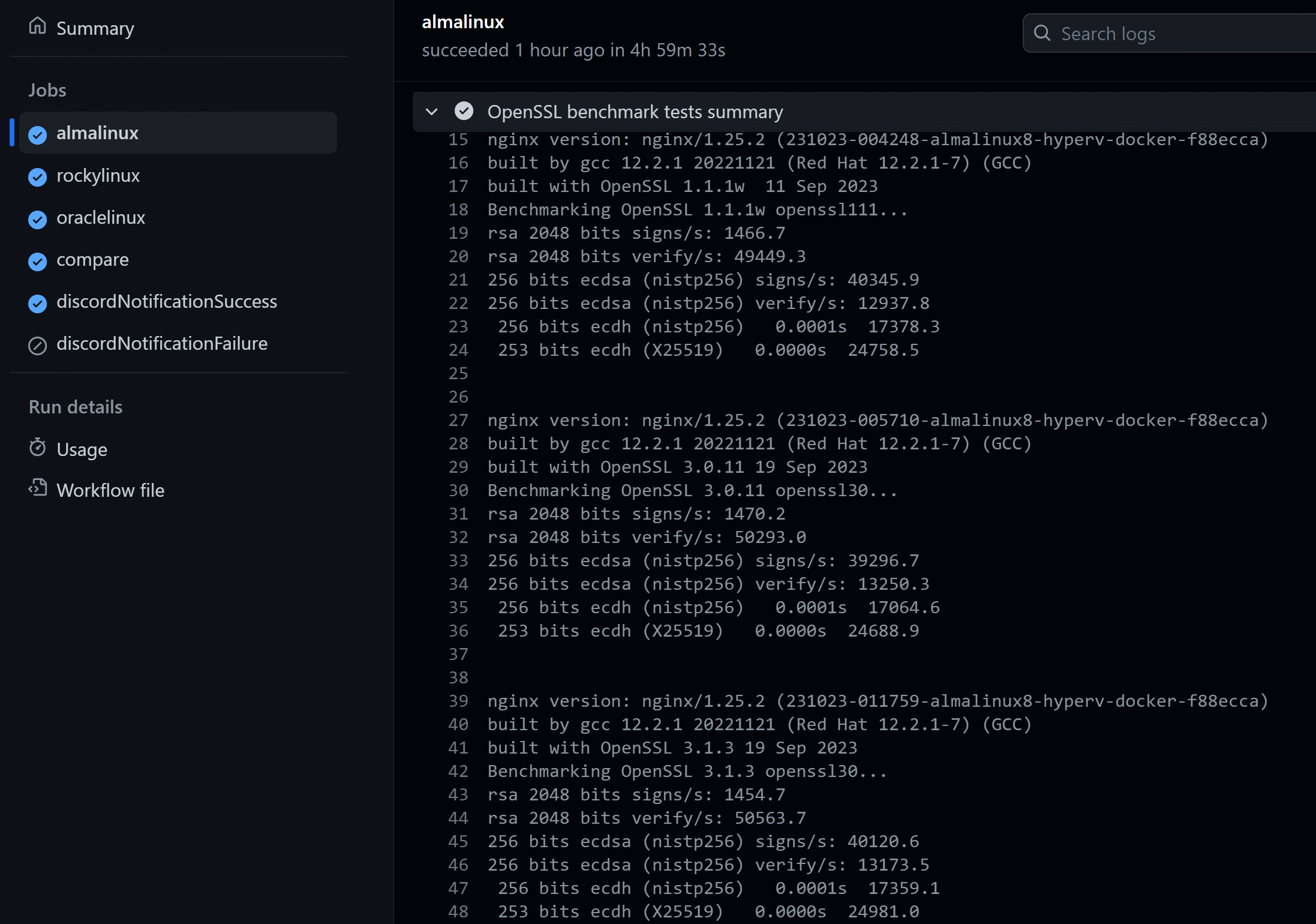Click the oraclelinux job status check icon
Image resolution: width=1316 pixels, height=924 pixels.
[38, 220]
